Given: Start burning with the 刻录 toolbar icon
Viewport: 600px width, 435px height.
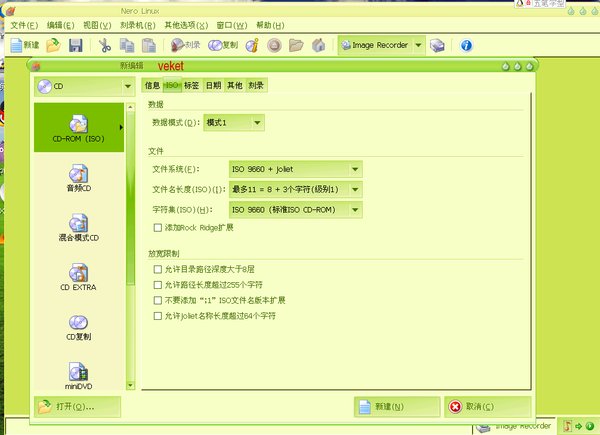Looking at the screenshot, I should (x=185, y=45).
